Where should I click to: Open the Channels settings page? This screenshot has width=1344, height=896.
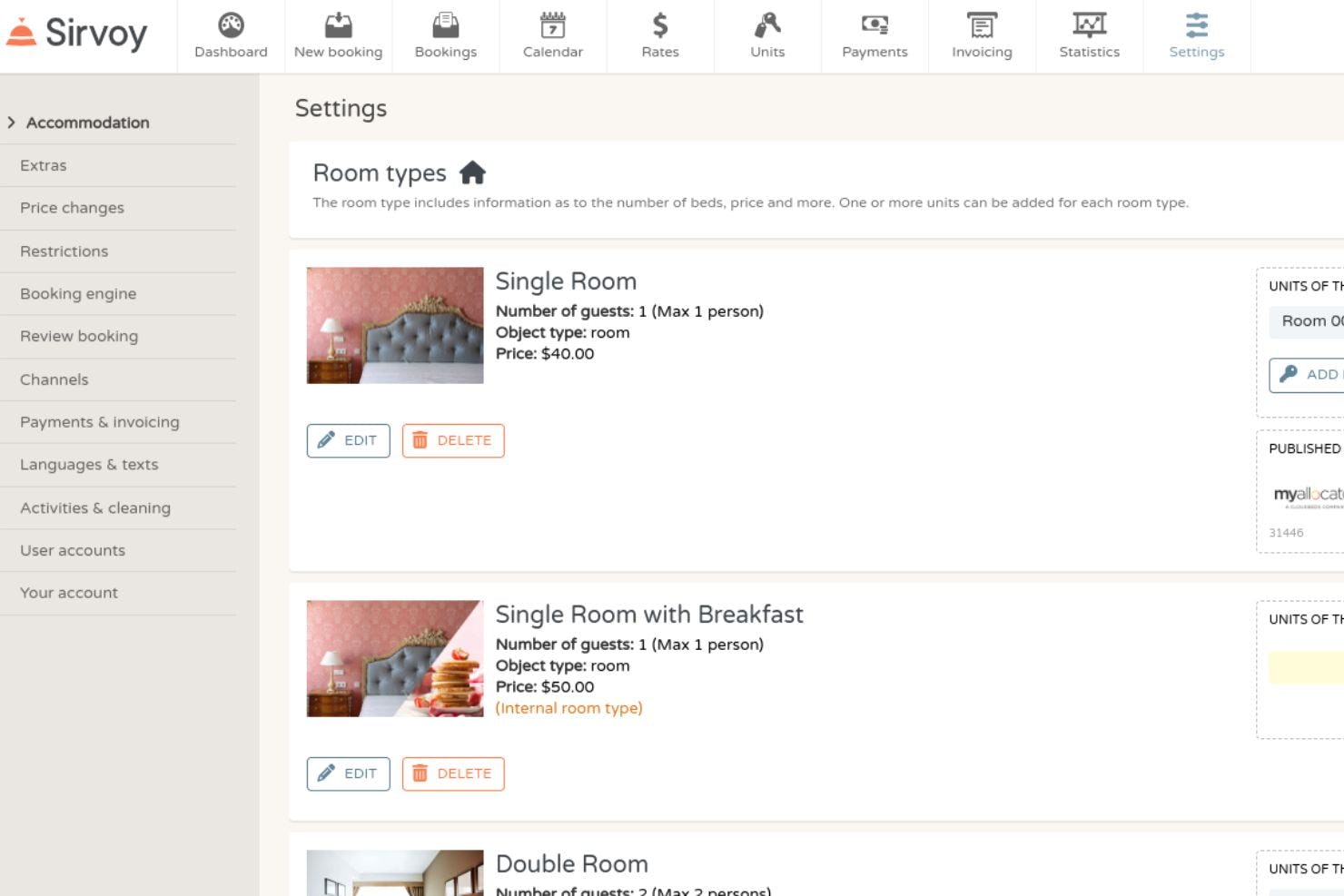click(x=54, y=379)
